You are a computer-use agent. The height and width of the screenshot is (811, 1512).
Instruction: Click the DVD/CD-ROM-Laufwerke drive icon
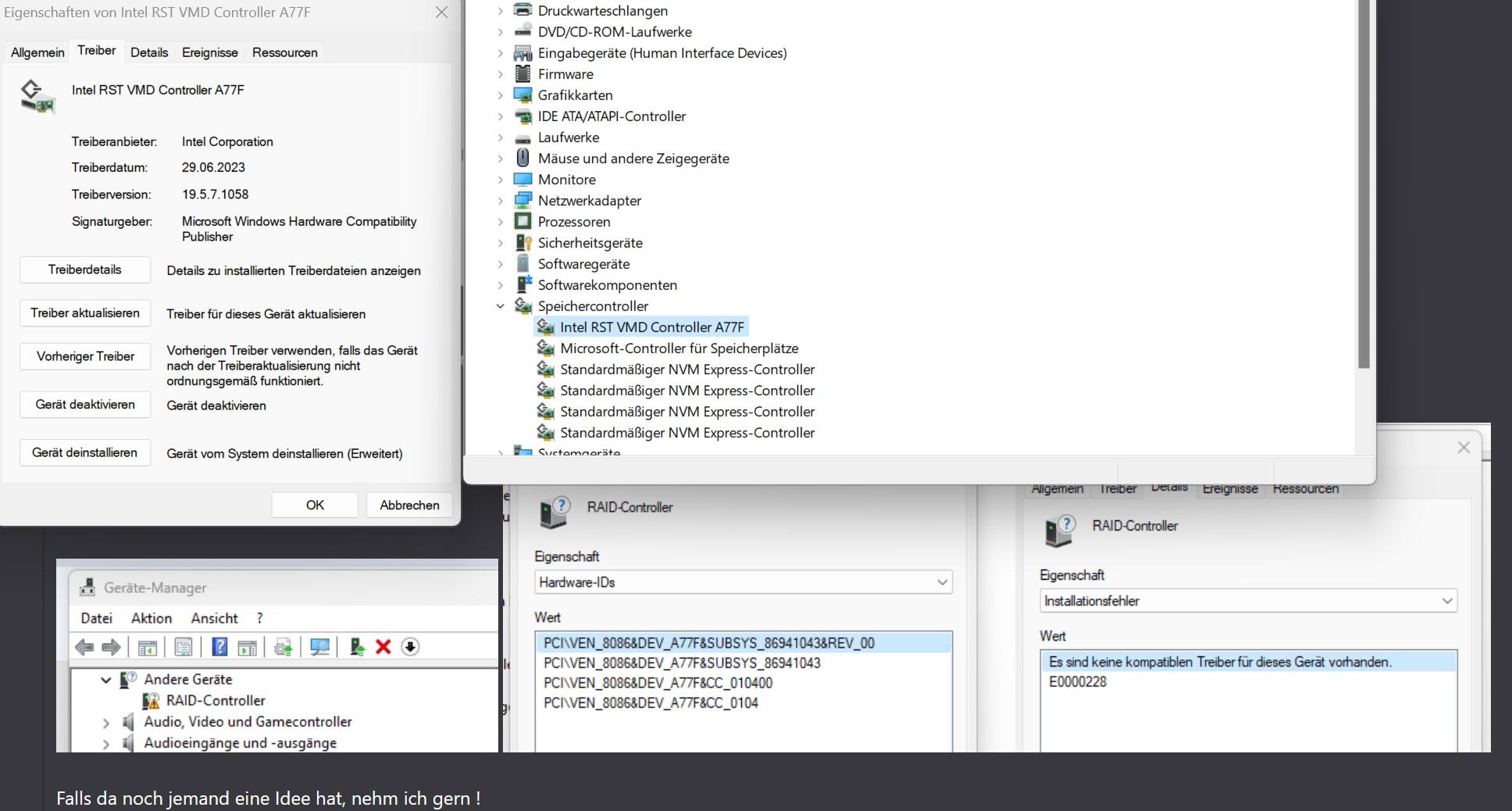(x=523, y=31)
